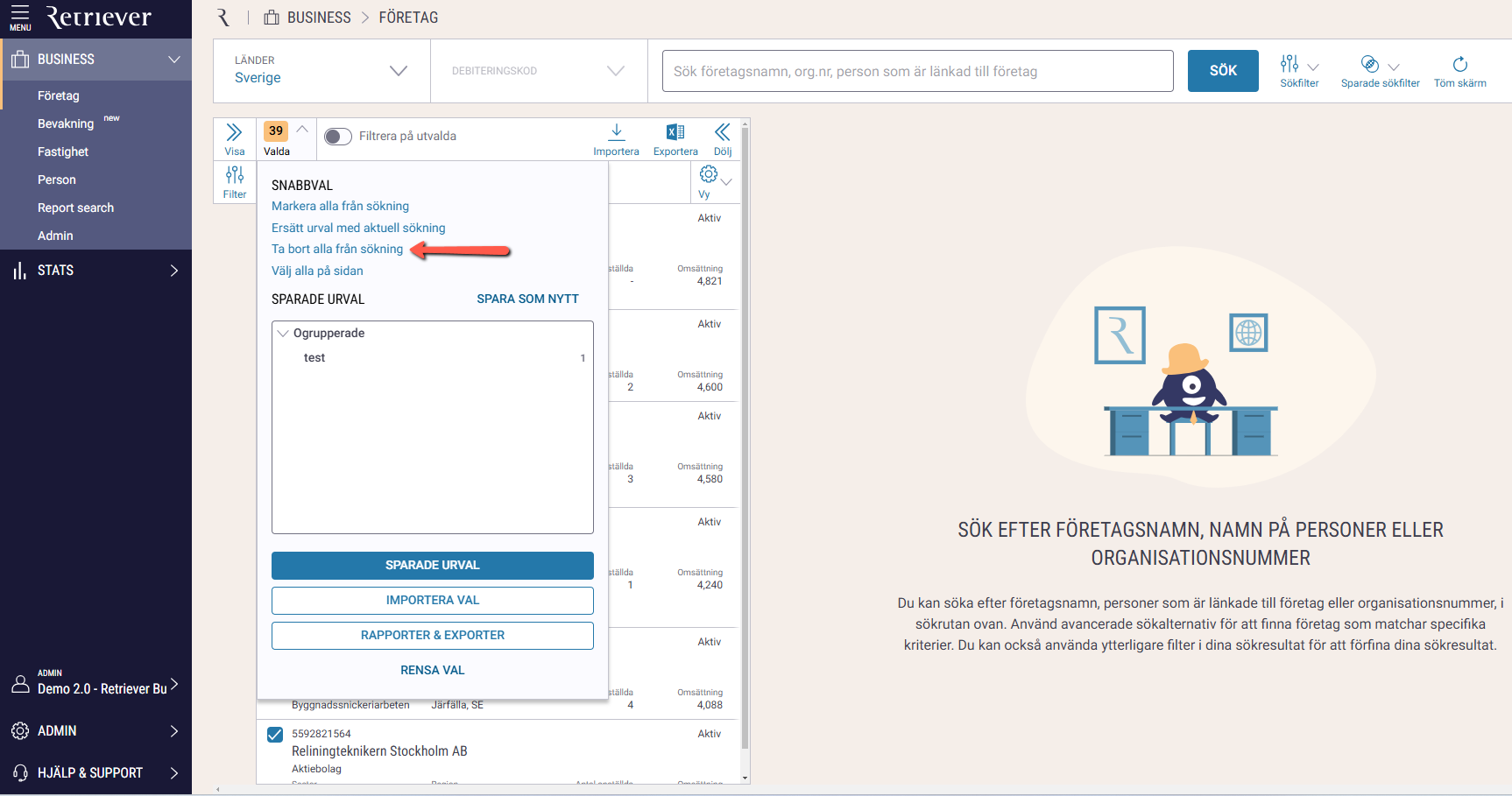Open the Debiteringskod dropdown

(x=539, y=71)
